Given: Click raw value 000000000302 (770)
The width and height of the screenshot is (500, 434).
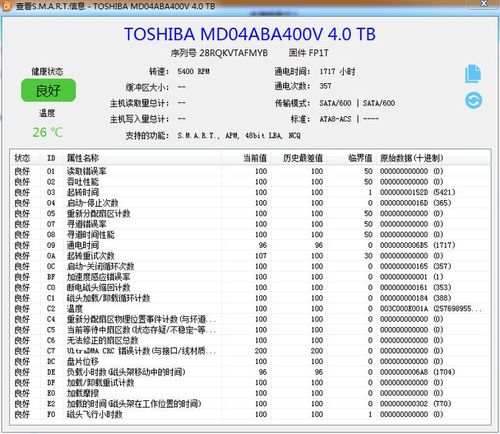Looking at the screenshot, I should tap(415, 404).
